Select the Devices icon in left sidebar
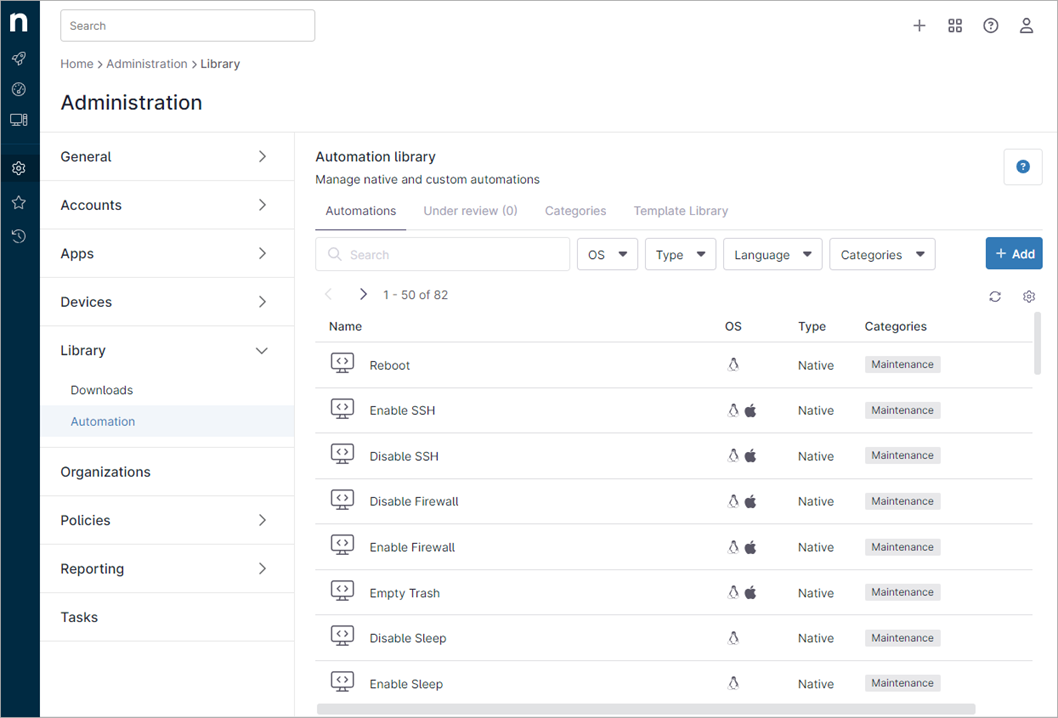 [x=18, y=119]
